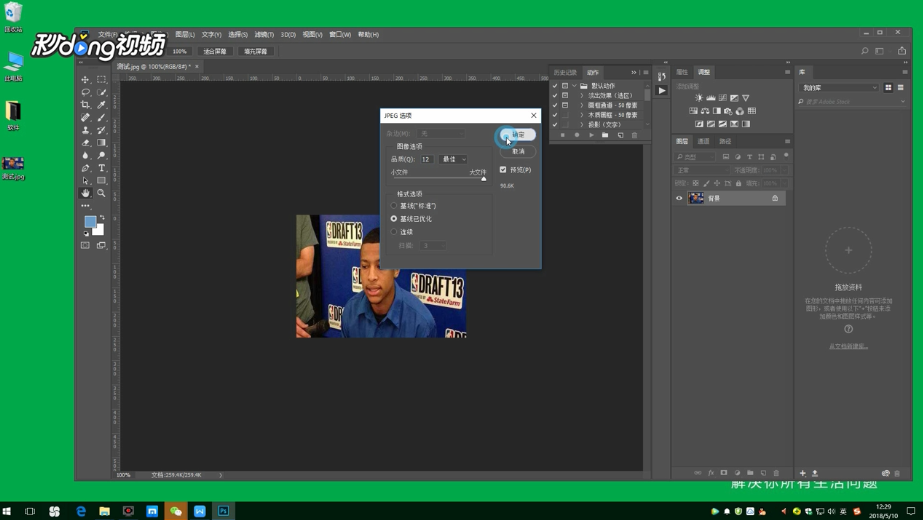Open the 文字(Y) menu

211,35
